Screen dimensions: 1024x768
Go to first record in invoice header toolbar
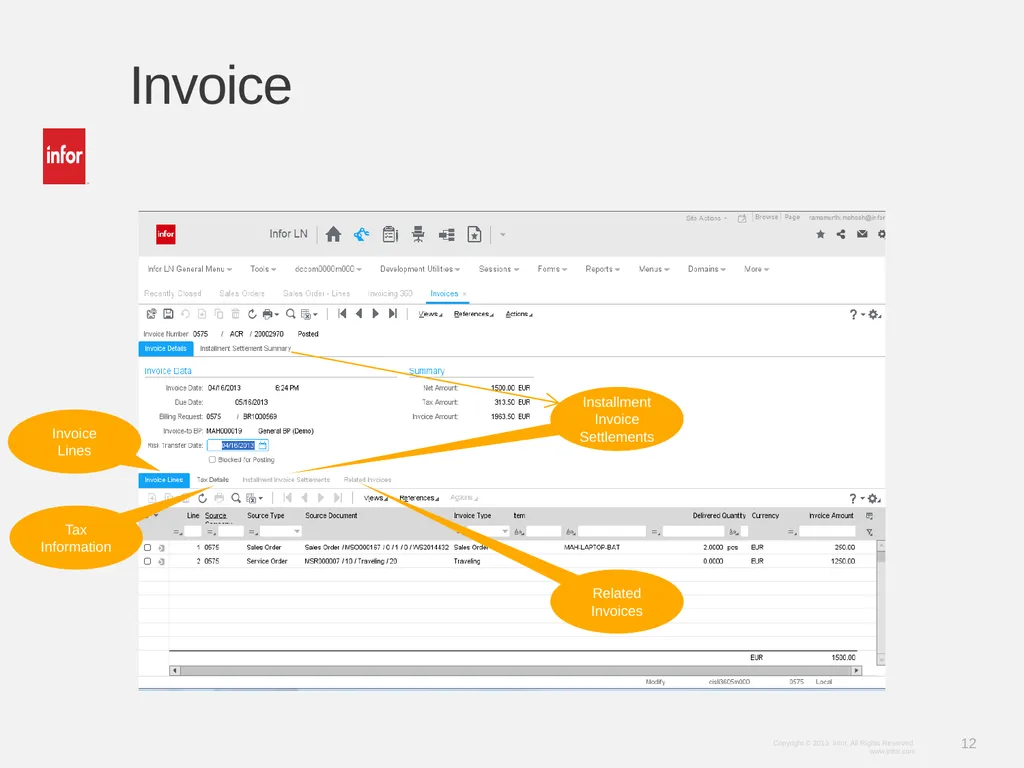342,313
